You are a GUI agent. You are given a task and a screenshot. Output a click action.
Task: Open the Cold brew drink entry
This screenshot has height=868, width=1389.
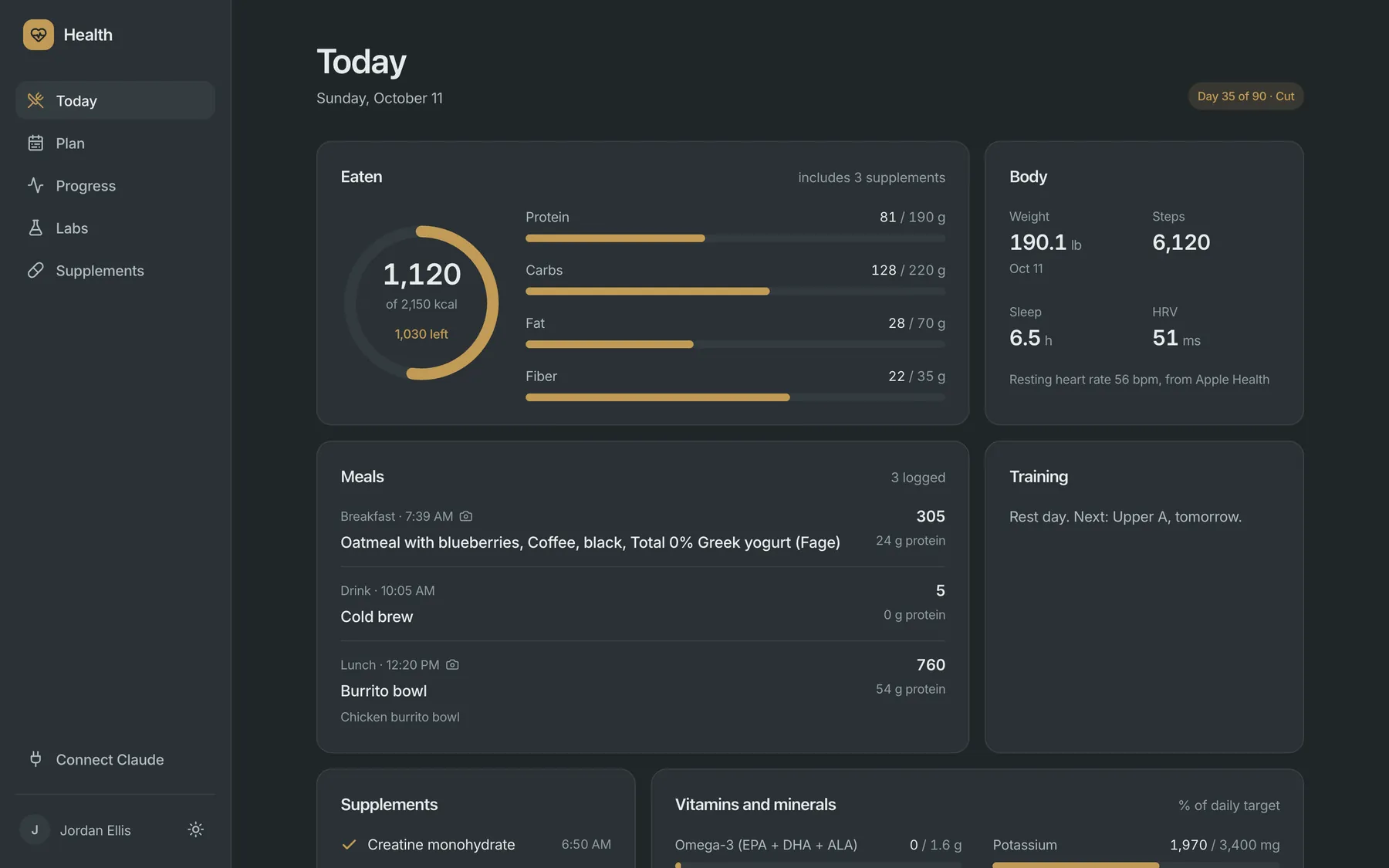tap(643, 603)
